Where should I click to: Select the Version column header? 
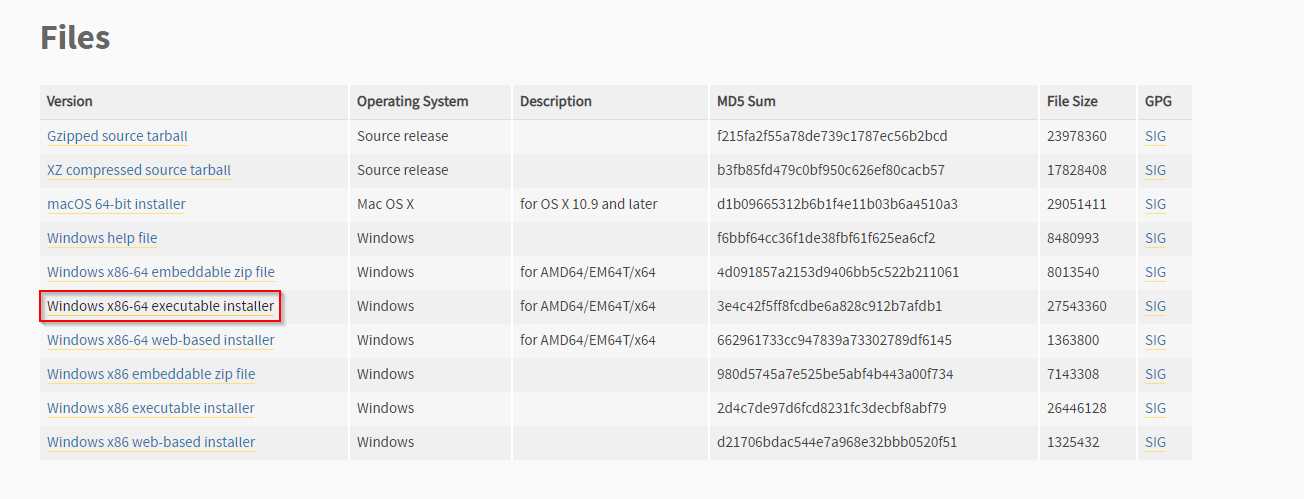click(70, 101)
